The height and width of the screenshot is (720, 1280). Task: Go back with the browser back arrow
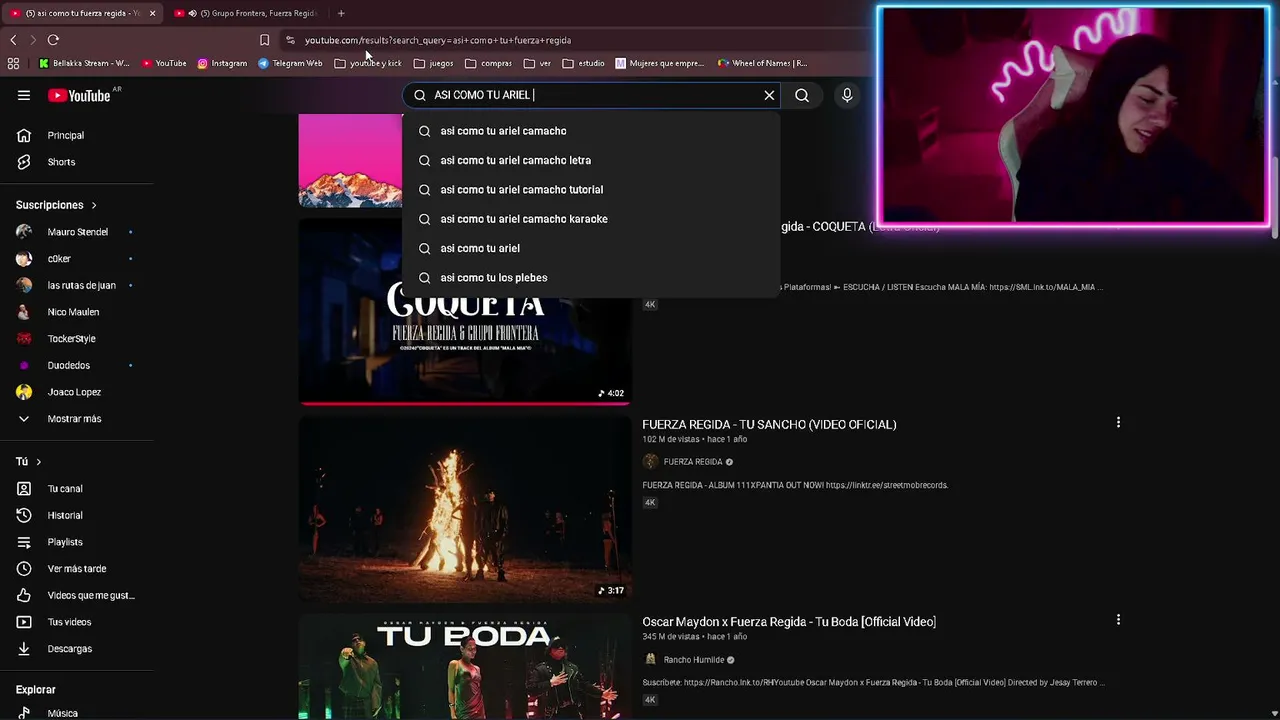point(13,40)
